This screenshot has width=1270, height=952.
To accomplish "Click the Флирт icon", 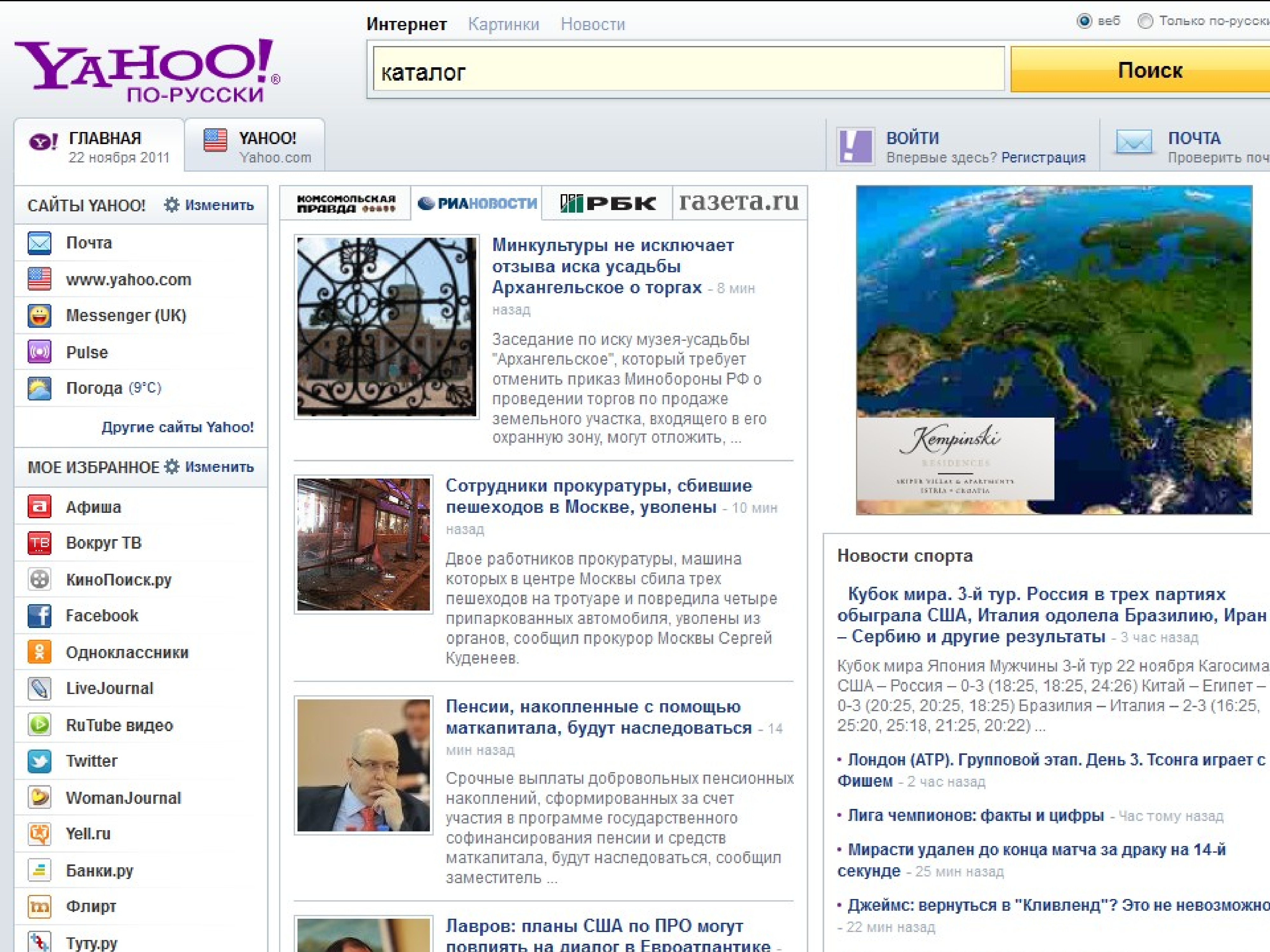I will click(x=39, y=907).
